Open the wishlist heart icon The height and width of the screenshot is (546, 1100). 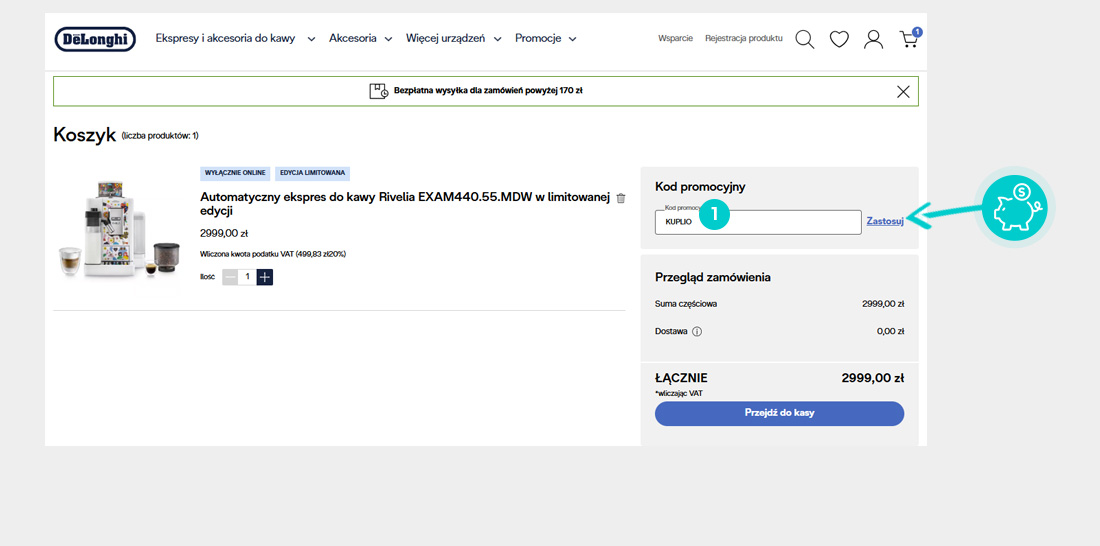(839, 39)
